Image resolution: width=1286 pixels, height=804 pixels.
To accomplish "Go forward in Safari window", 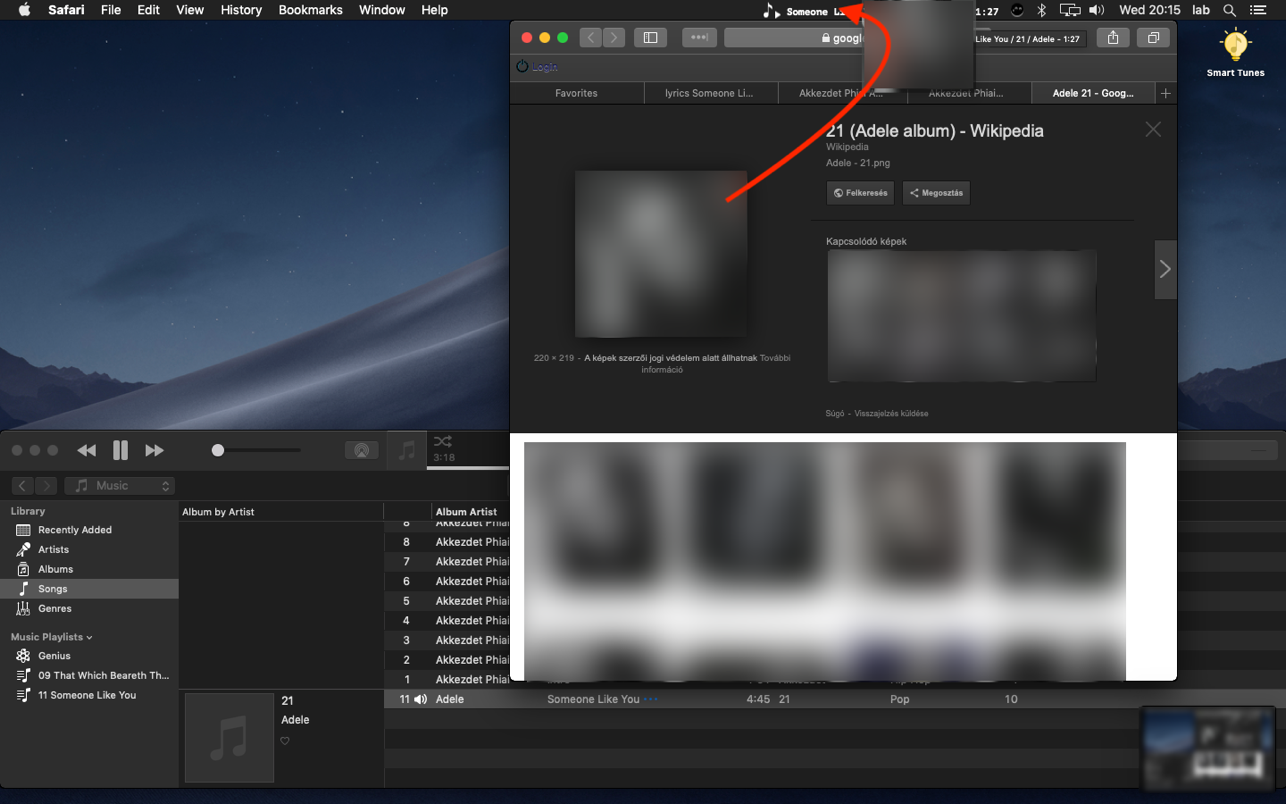I will pyautogui.click(x=614, y=38).
